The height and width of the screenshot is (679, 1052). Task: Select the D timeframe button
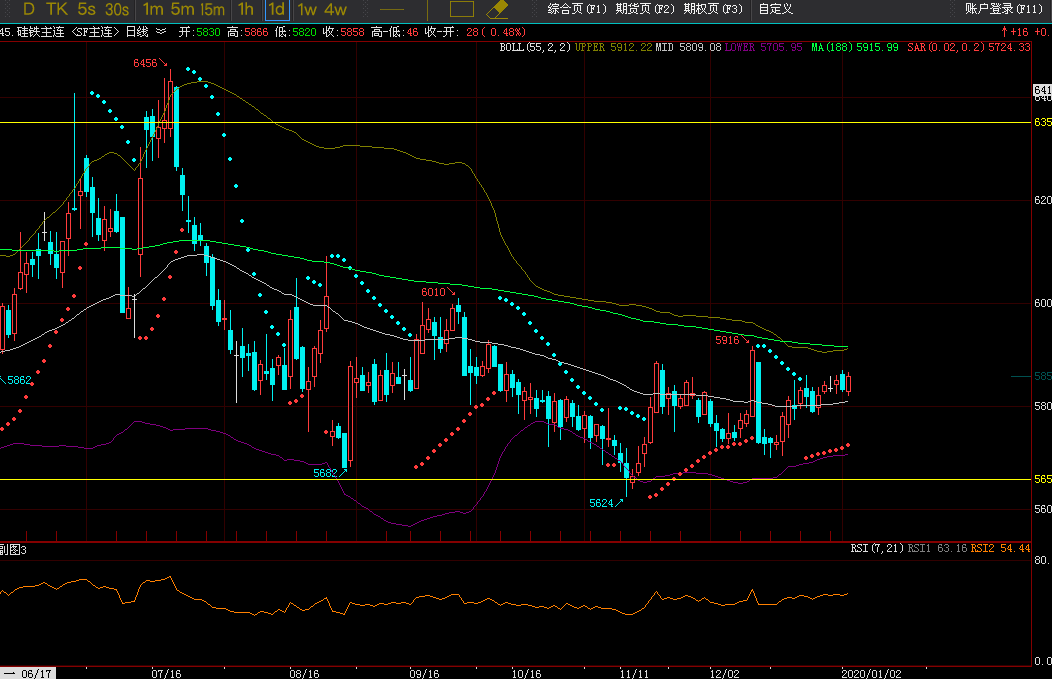click(x=29, y=9)
